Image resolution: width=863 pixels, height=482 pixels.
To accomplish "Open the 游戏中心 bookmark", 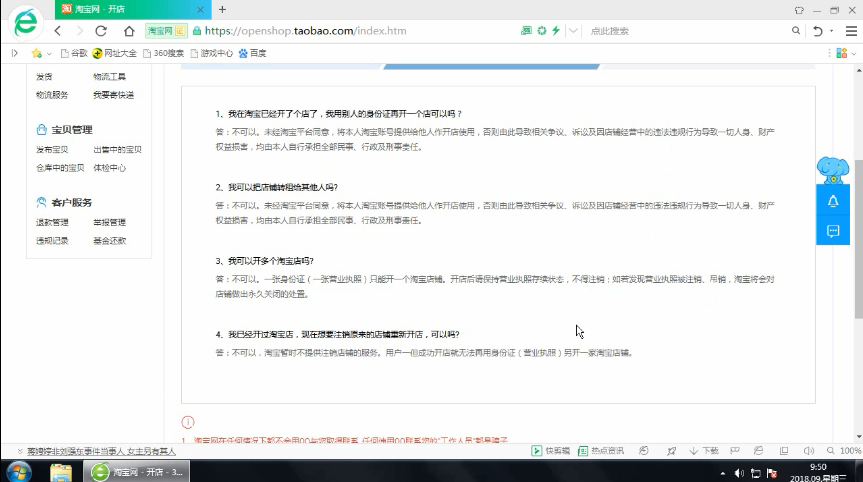I will coord(211,53).
